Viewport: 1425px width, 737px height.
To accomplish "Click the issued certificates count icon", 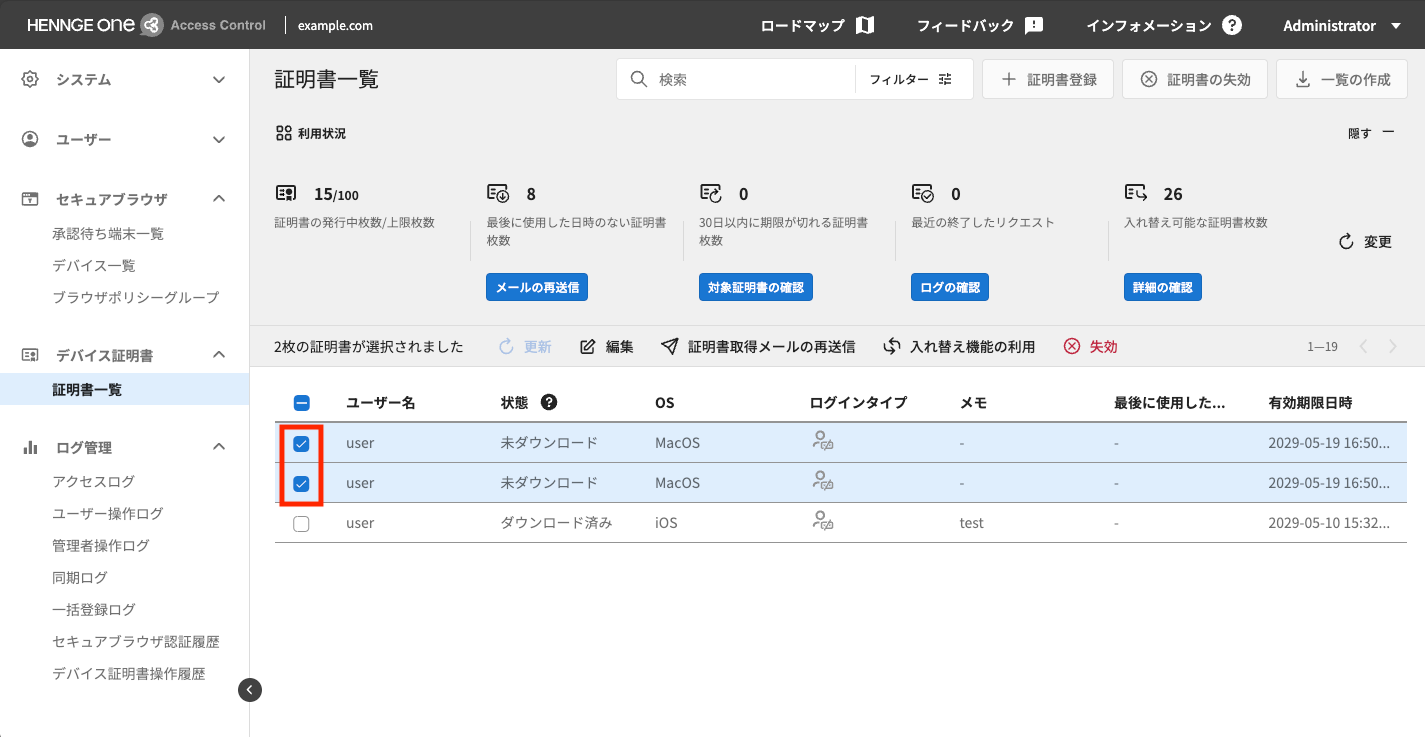I will (x=286, y=193).
